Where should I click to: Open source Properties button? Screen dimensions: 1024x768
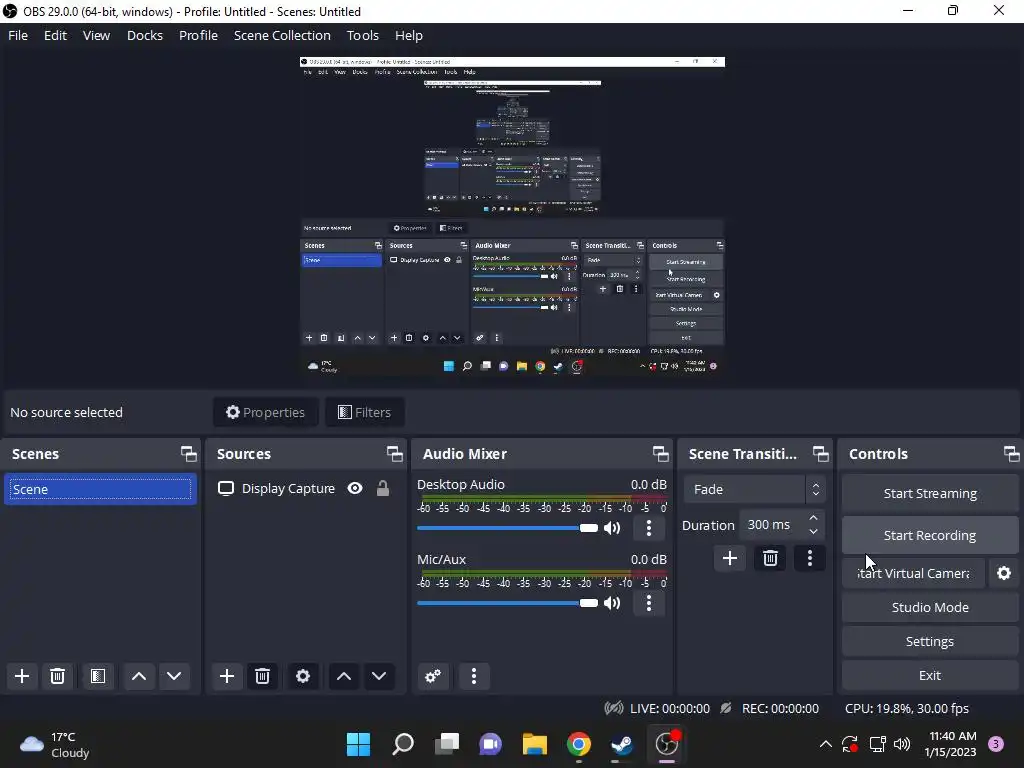click(266, 412)
